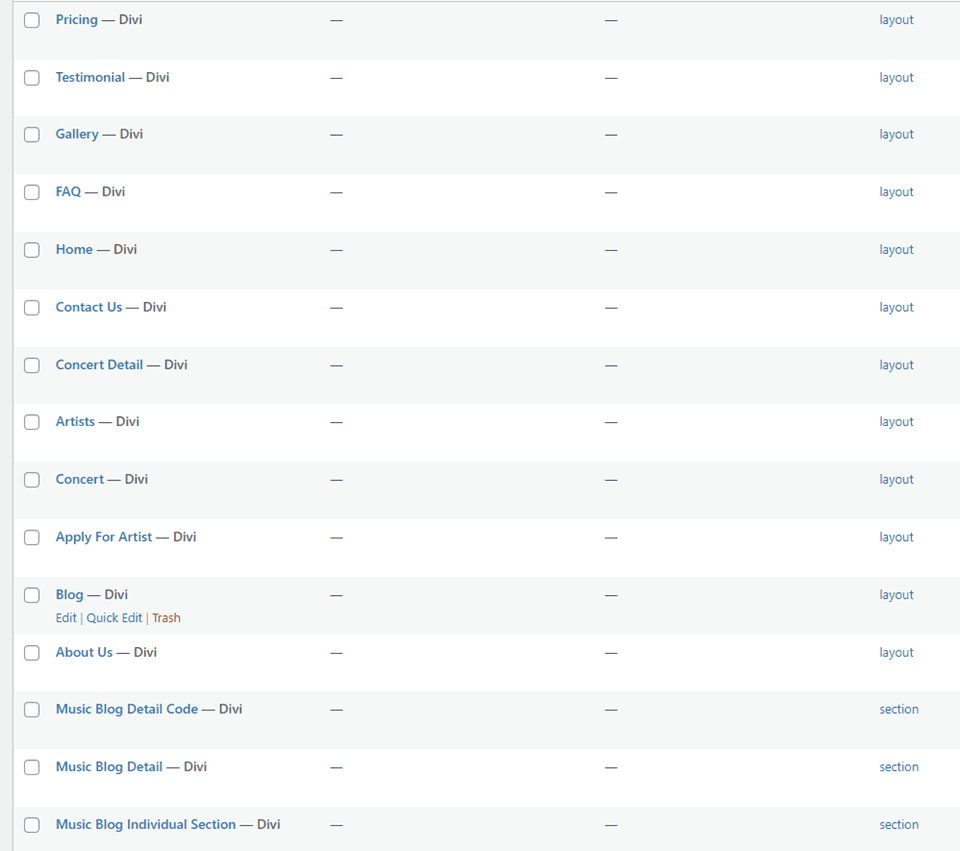Image resolution: width=960 pixels, height=851 pixels.
Task: Trash the Blog layout
Action: click(x=166, y=618)
